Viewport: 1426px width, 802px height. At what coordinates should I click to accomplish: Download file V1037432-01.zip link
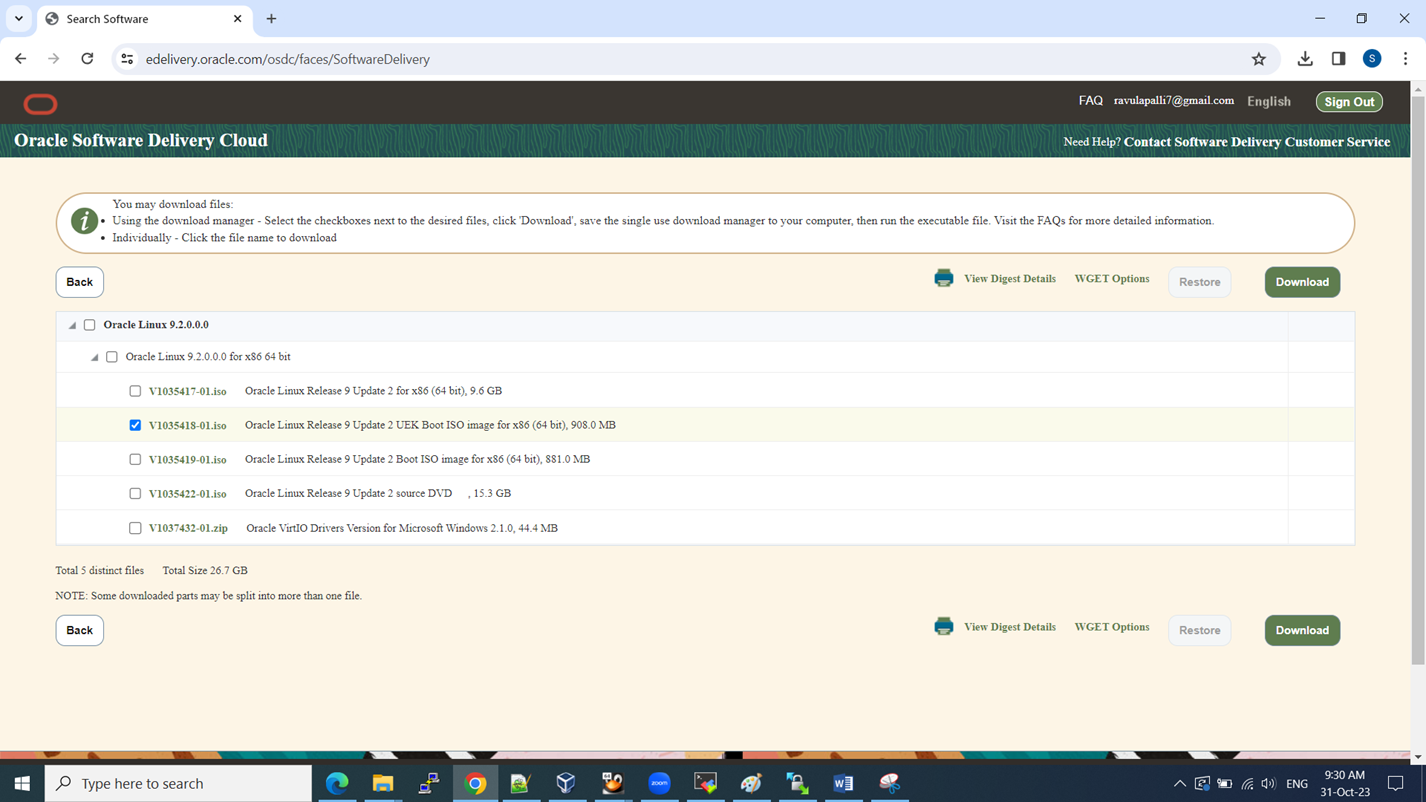coord(189,528)
